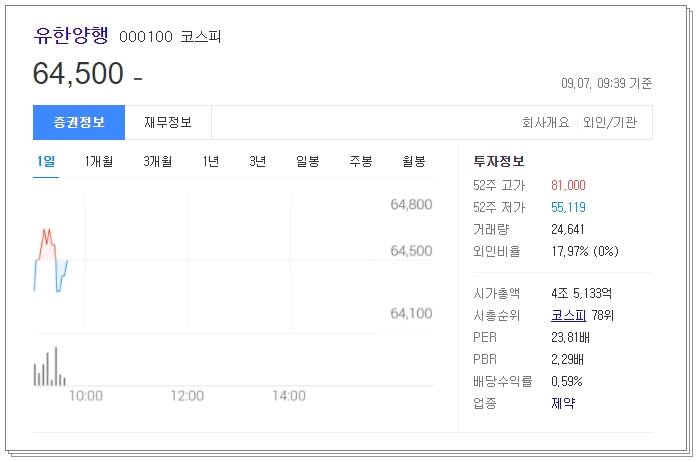The image size is (698, 462).
Task: Click the 14:00 time axis label
Action: click(x=289, y=396)
